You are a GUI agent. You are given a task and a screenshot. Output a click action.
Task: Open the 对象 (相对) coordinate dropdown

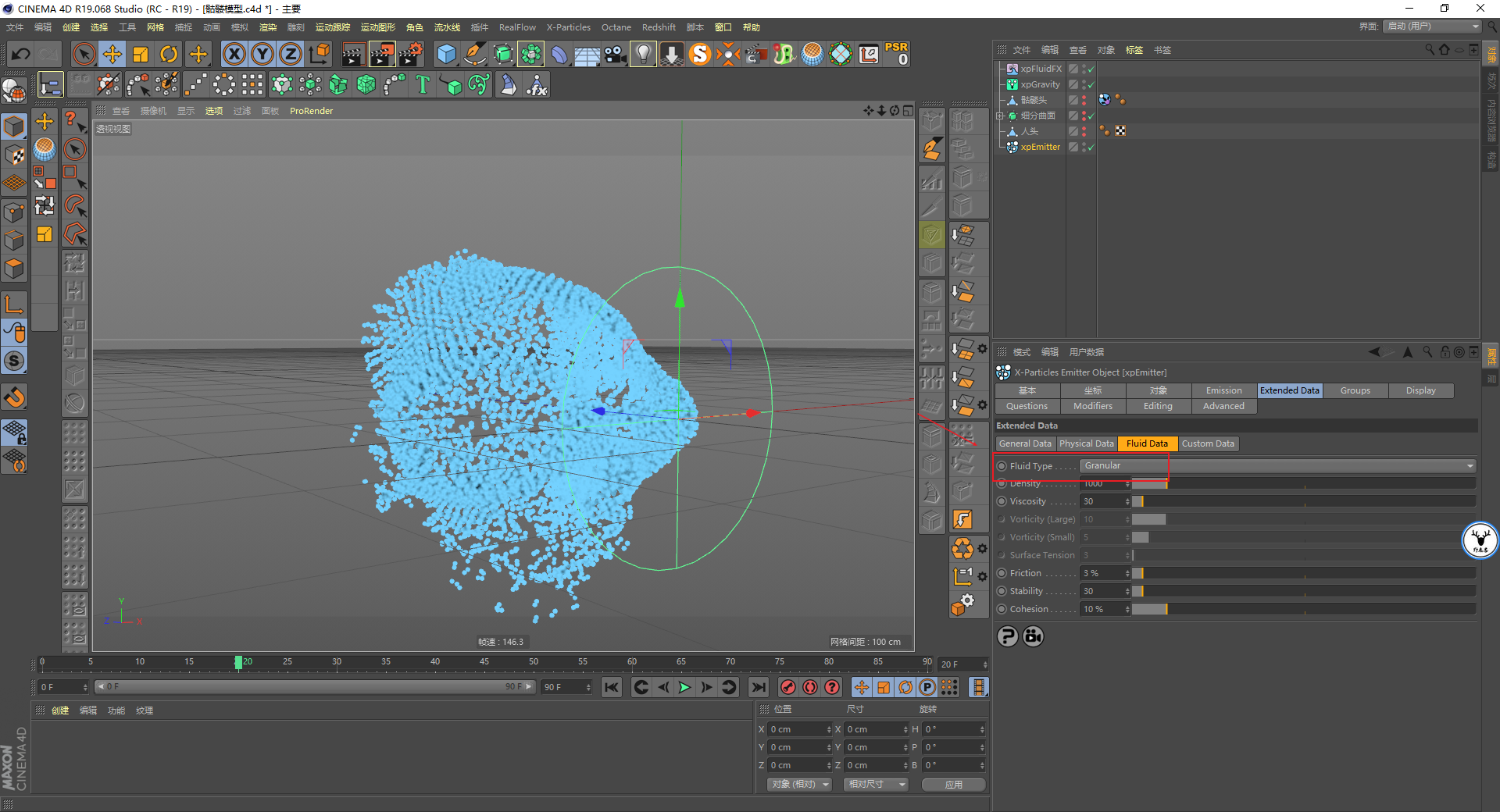[799, 785]
